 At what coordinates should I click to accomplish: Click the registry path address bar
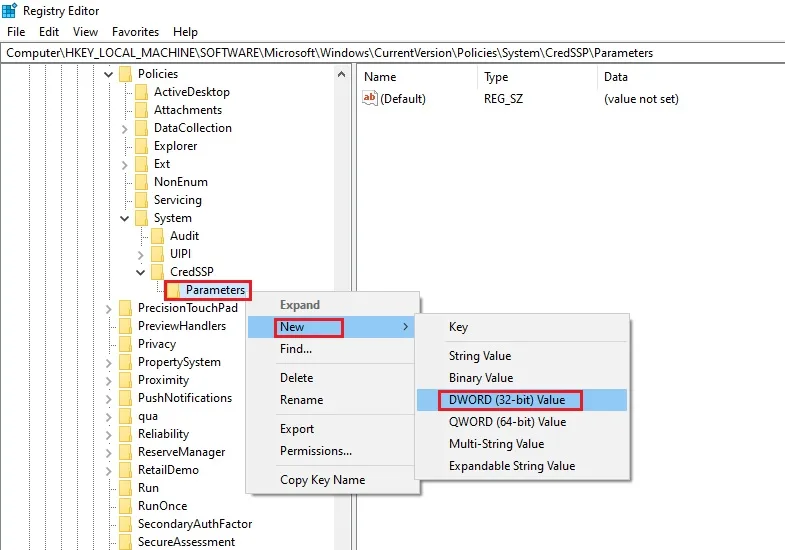click(x=392, y=53)
